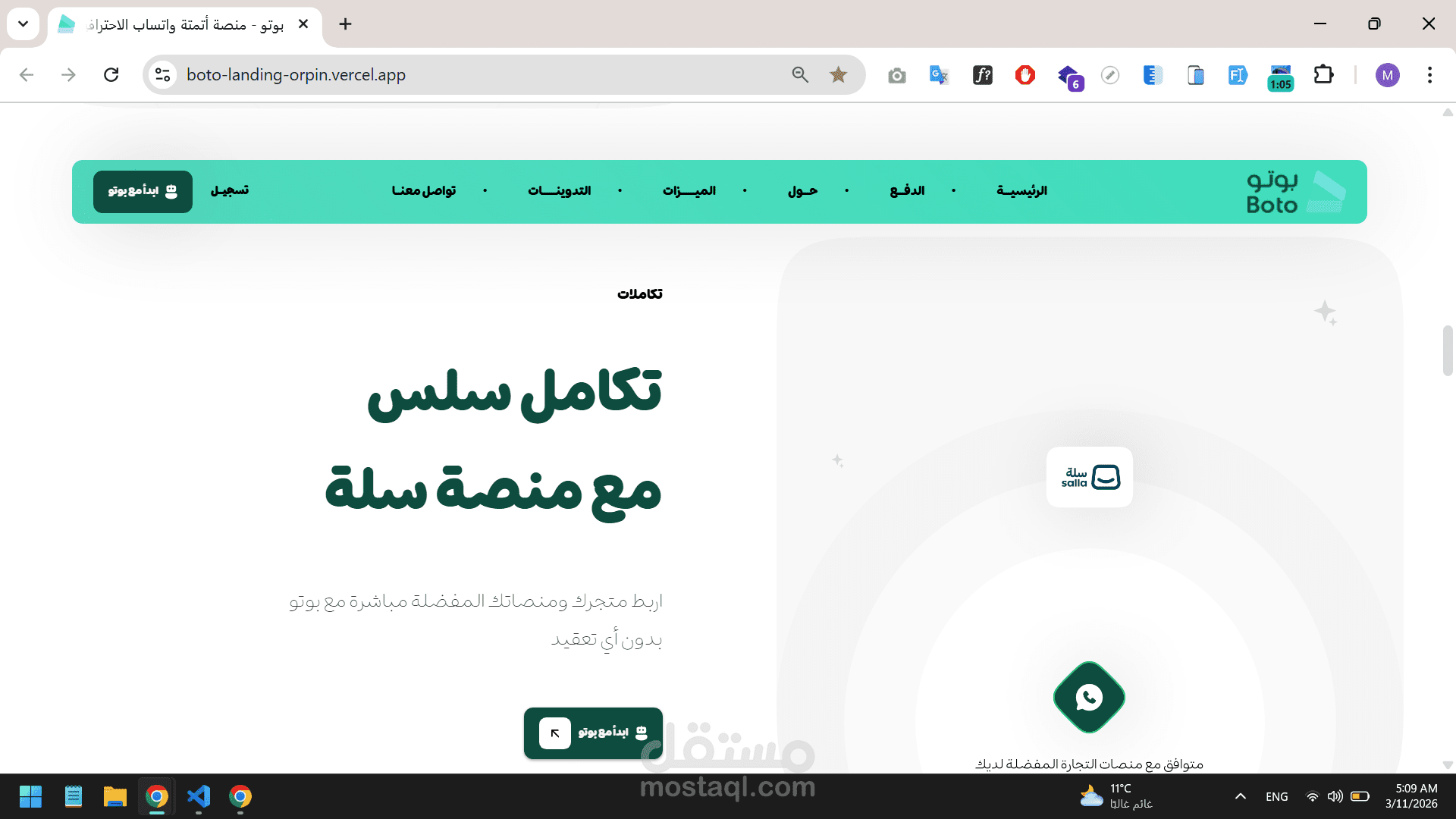1456x819 pixels.
Task: Go to التدوينات in navigation bar
Action: (559, 191)
